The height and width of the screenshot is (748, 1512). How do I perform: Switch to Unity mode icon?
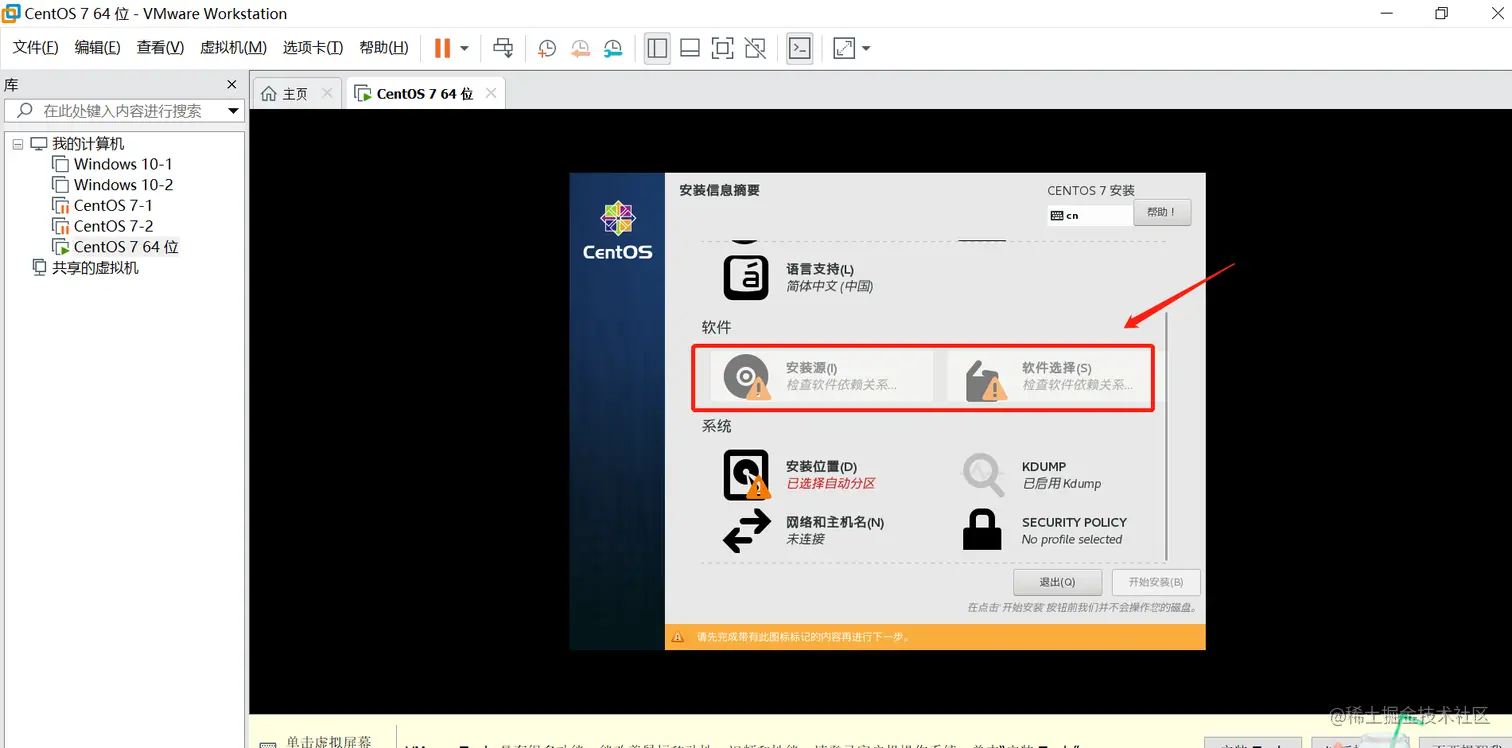755,48
